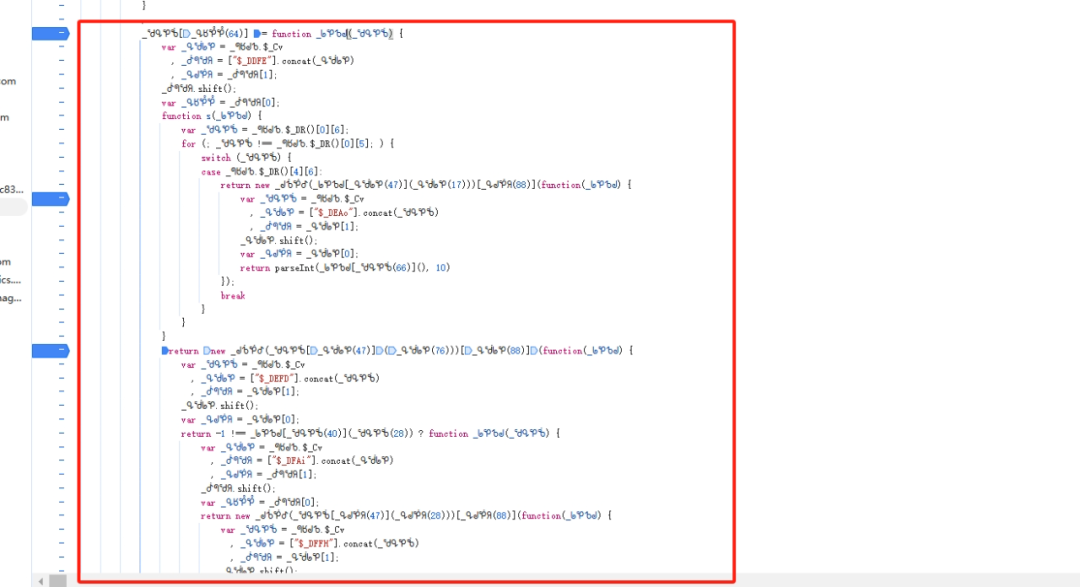
Task: Remove gutter breakpoint on the "= function" assignment line
Action: pos(49,33)
